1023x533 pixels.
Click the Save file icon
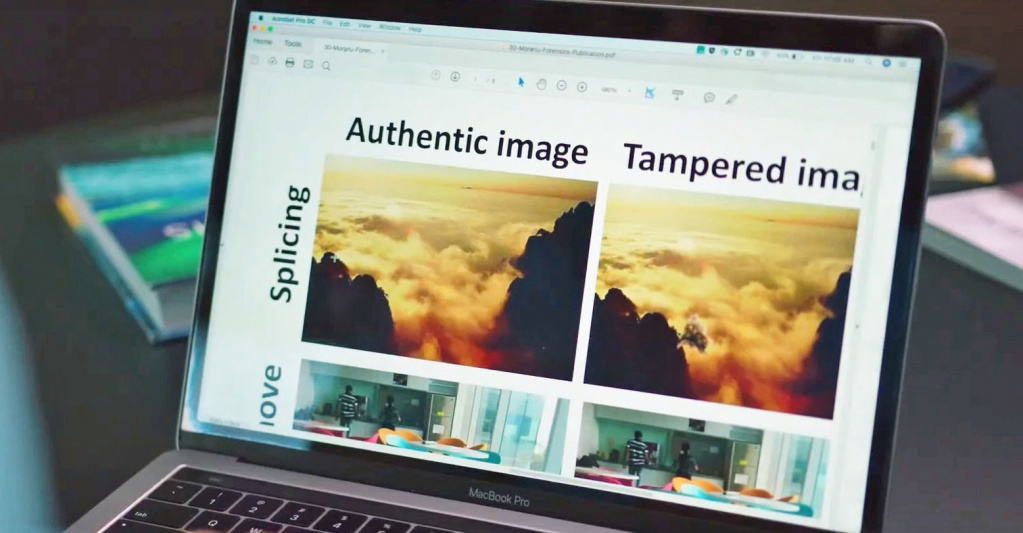coord(254,60)
